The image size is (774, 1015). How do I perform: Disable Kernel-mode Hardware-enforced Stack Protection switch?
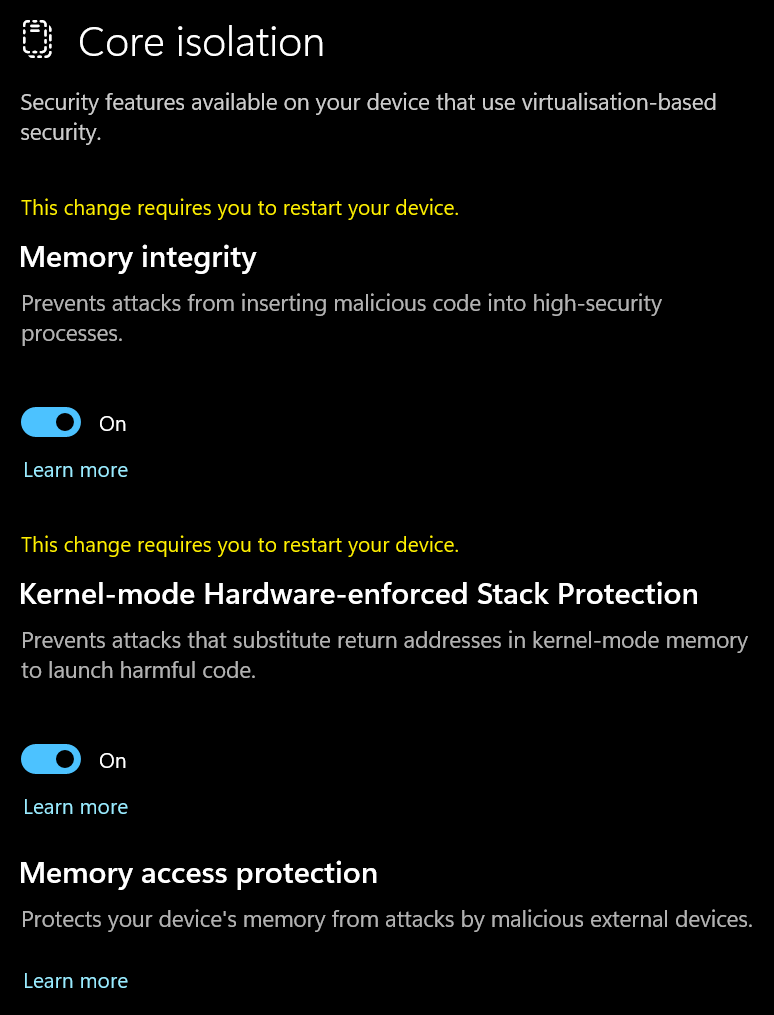(x=51, y=760)
